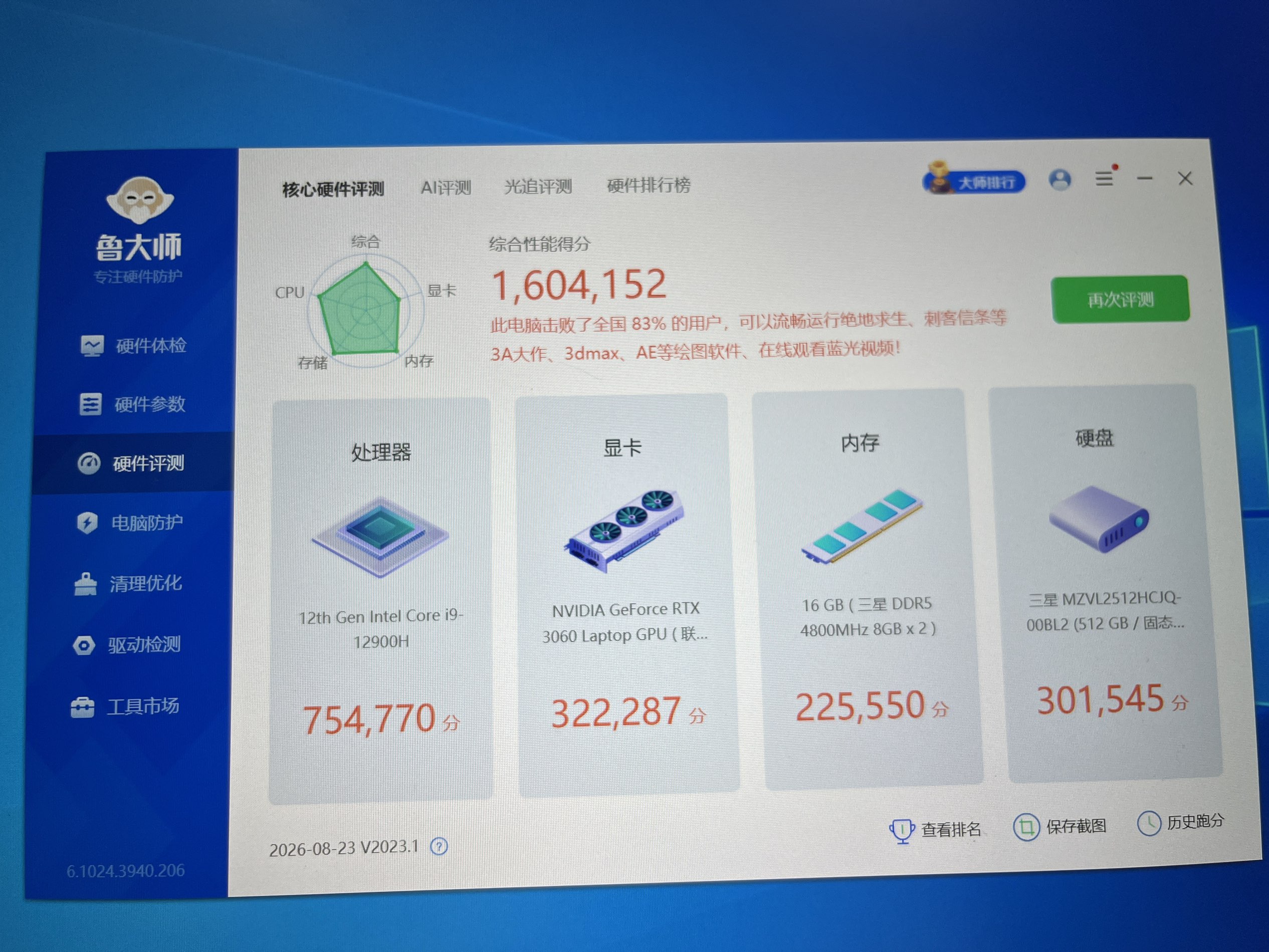The width and height of the screenshot is (1269, 952).
Task: Click the red 击败了全国 83% description text
Action: coord(749,336)
